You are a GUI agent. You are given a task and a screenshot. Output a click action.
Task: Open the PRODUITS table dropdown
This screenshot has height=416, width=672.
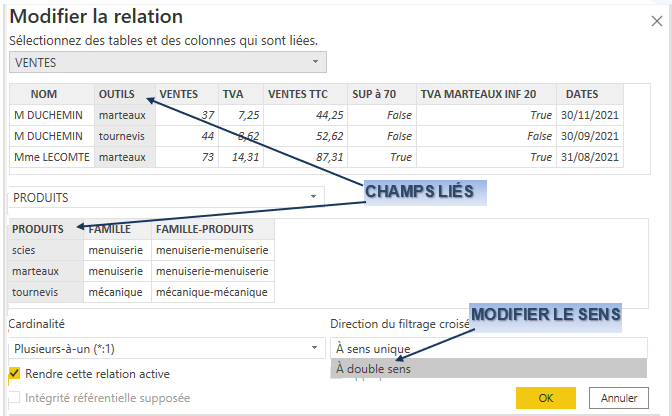pos(167,196)
